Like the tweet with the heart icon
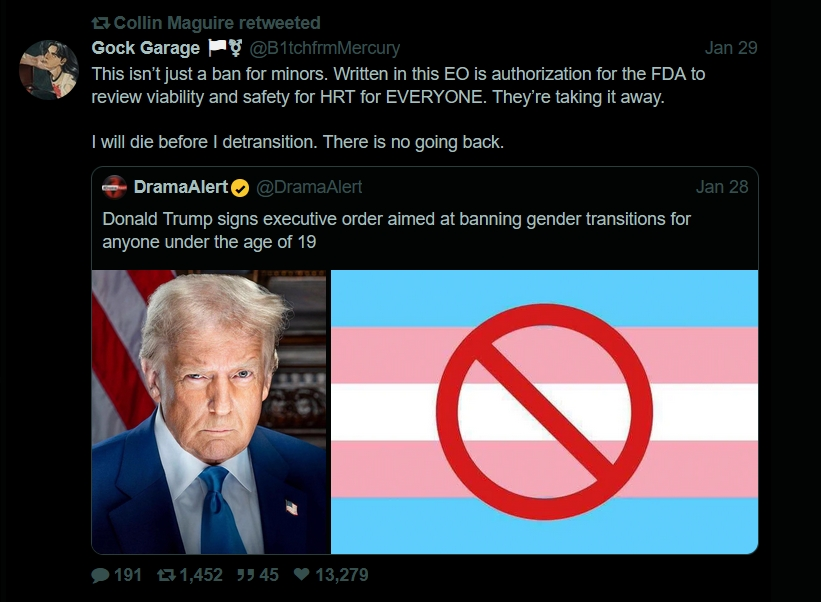The image size is (821, 602). click(302, 574)
